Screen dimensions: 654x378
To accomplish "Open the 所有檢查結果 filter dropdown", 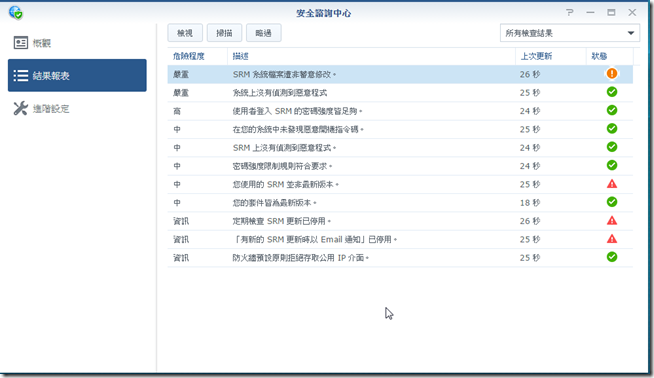I will pos(570,33).
